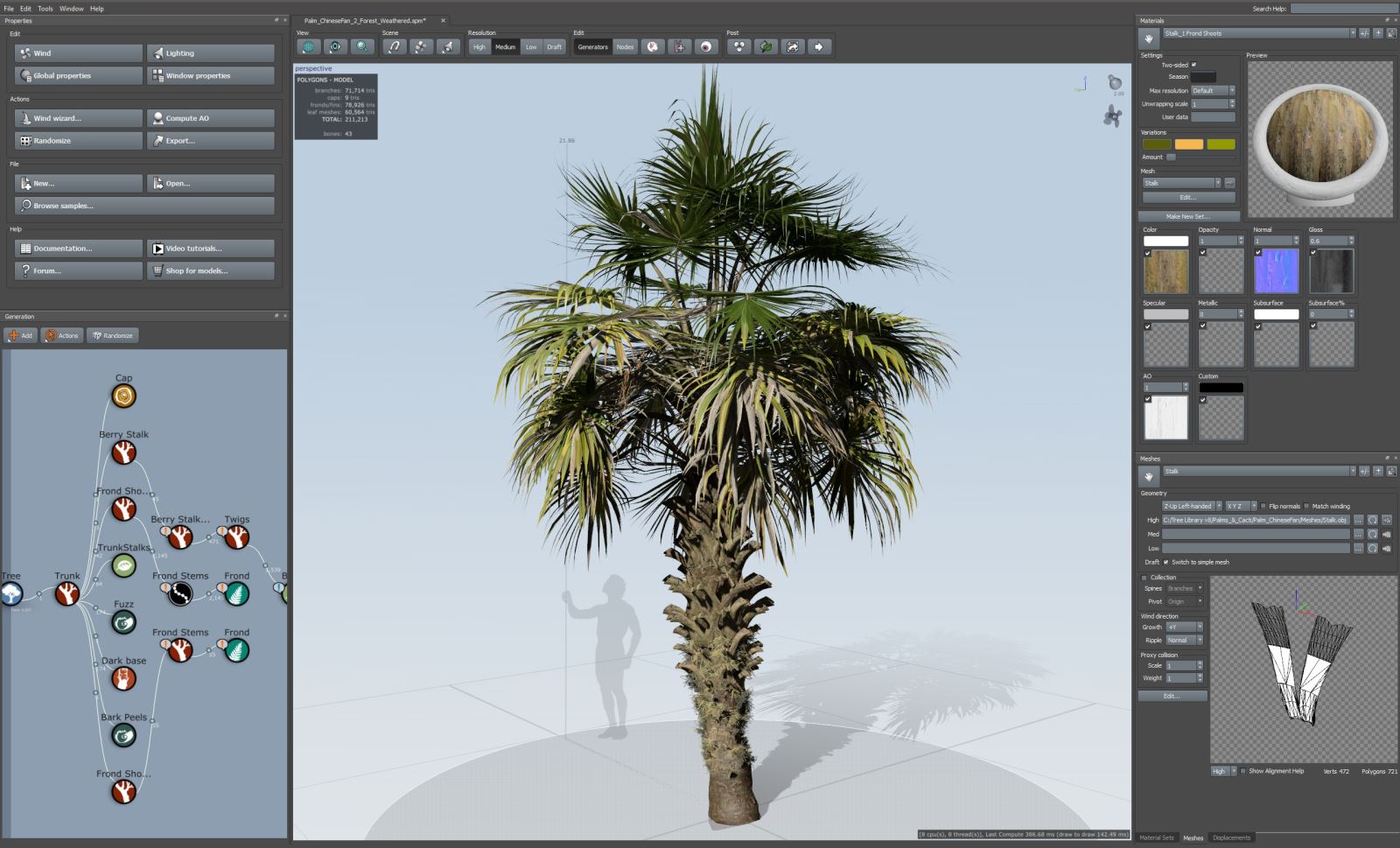Click the Make New Set... button

[x=1188, y=216]
